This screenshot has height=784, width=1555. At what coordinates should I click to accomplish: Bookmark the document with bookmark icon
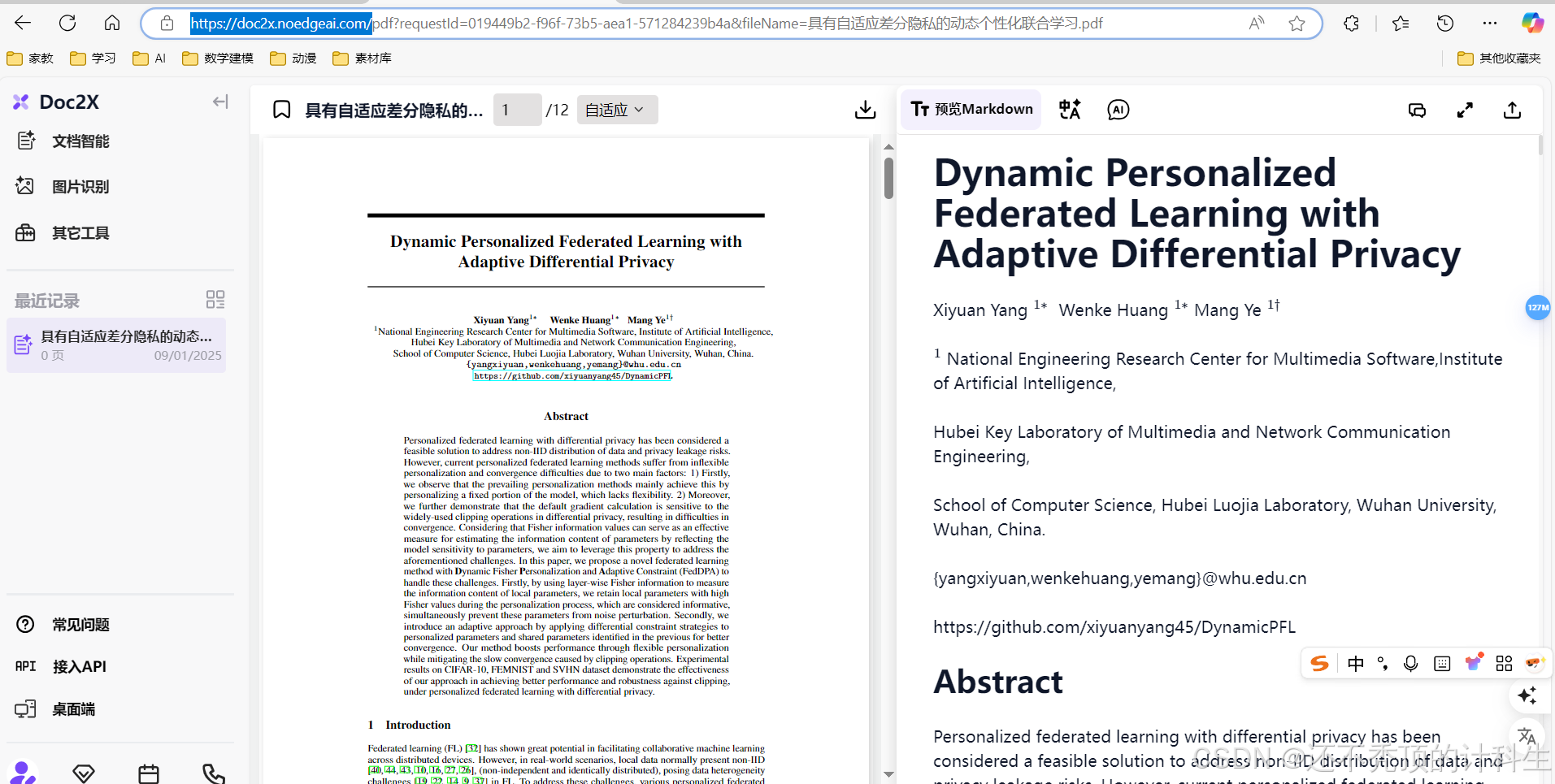pyautogui.click(x=281, y=110)
